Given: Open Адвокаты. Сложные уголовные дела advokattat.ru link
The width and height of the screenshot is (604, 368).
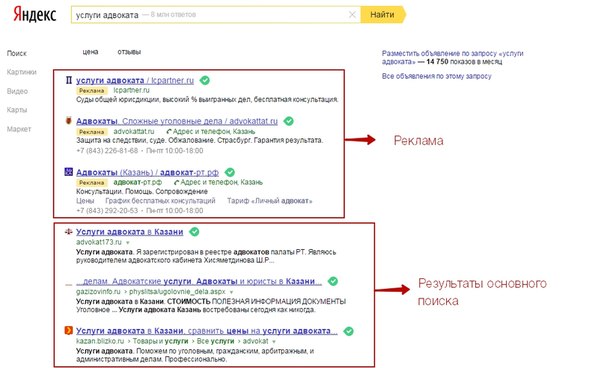Looking at the screenshot, I should pyautogui.click(x=177, y=121).
